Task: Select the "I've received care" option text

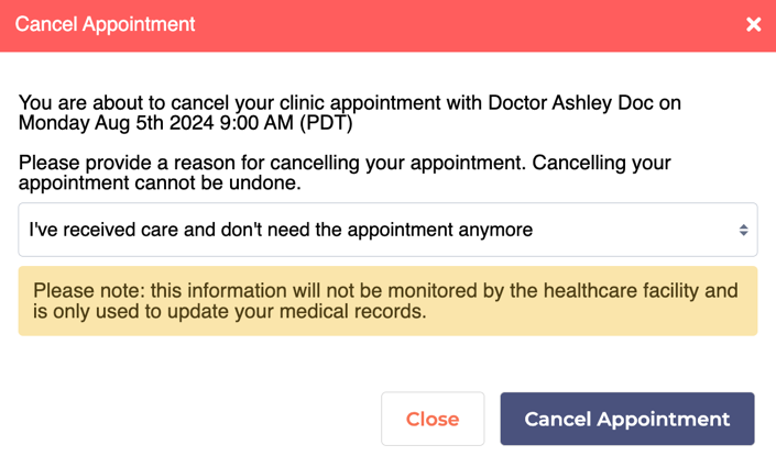Action: (280, 230)
